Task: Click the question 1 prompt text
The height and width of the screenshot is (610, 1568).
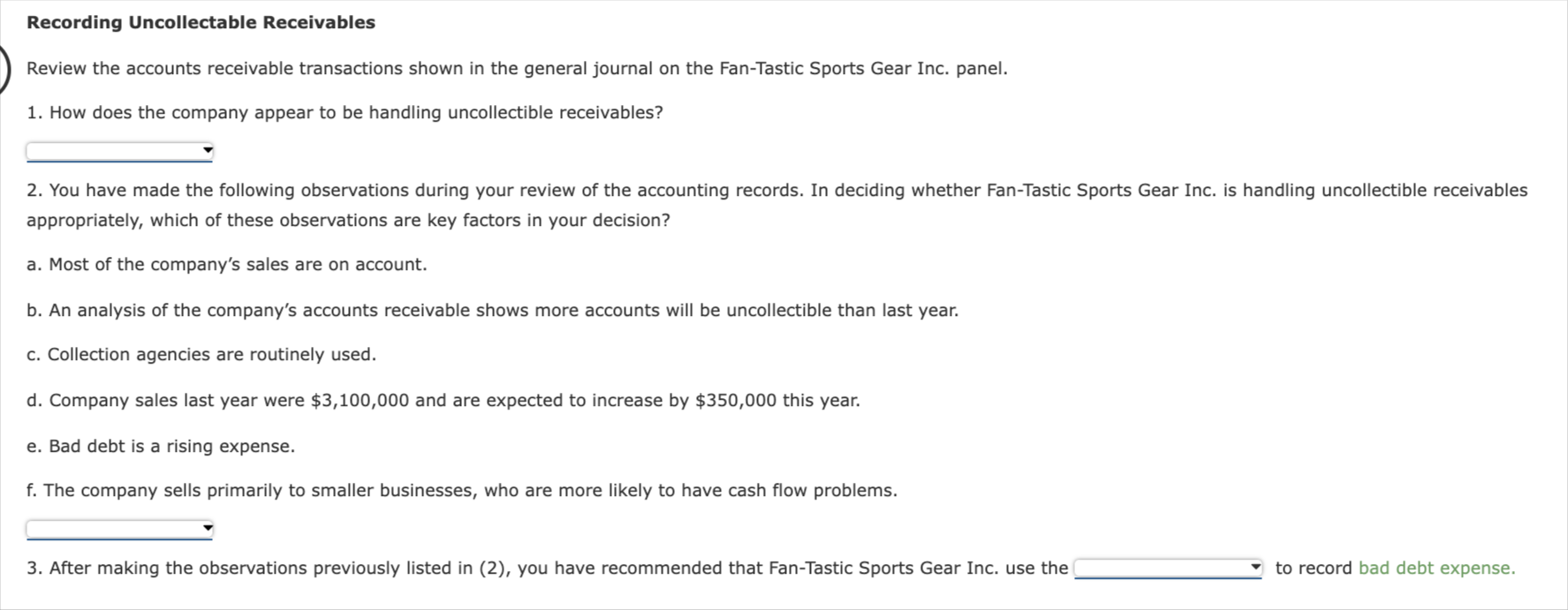Action: 345,112
